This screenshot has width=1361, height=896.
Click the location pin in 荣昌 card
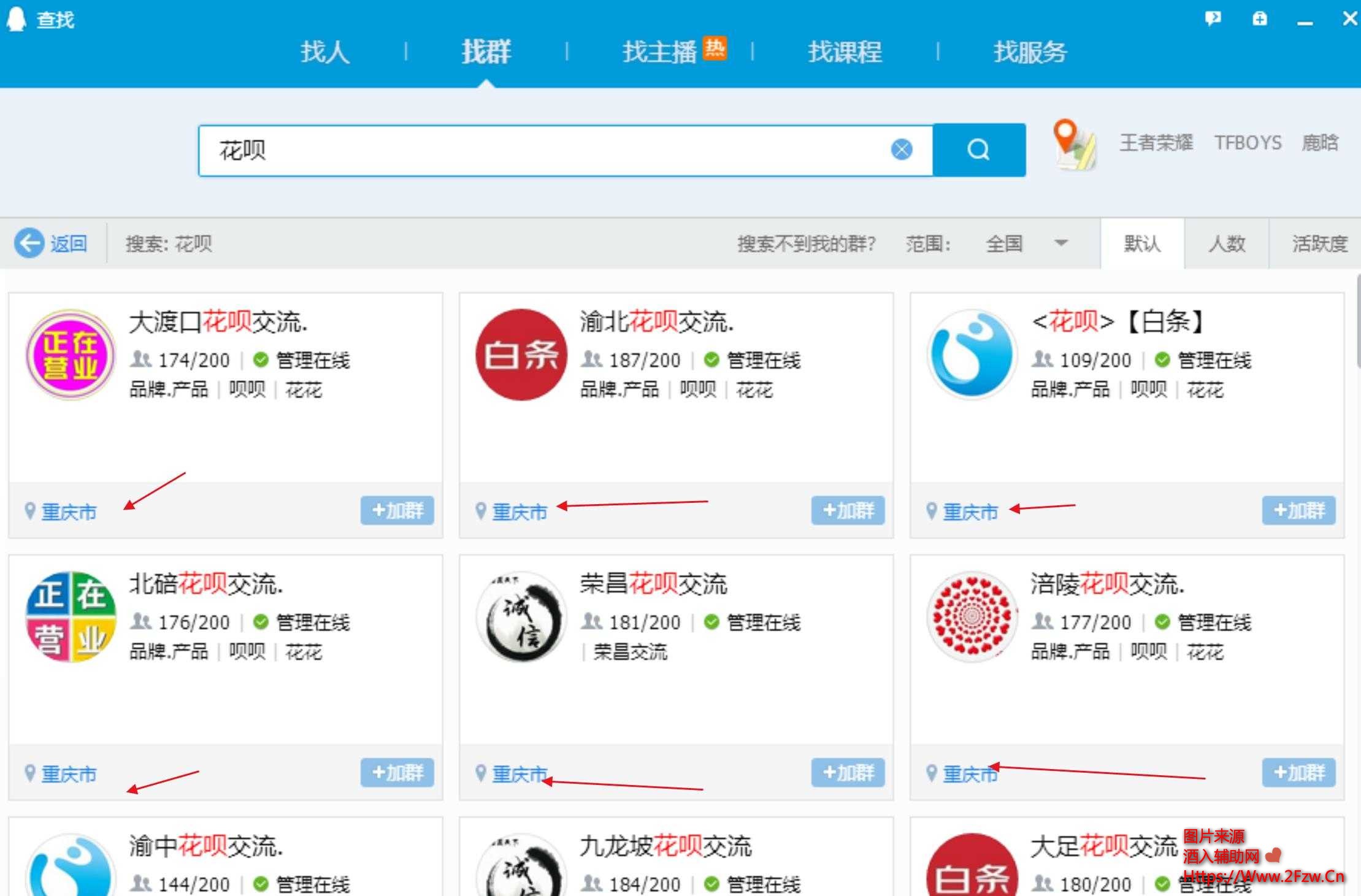tap(481, 773)
